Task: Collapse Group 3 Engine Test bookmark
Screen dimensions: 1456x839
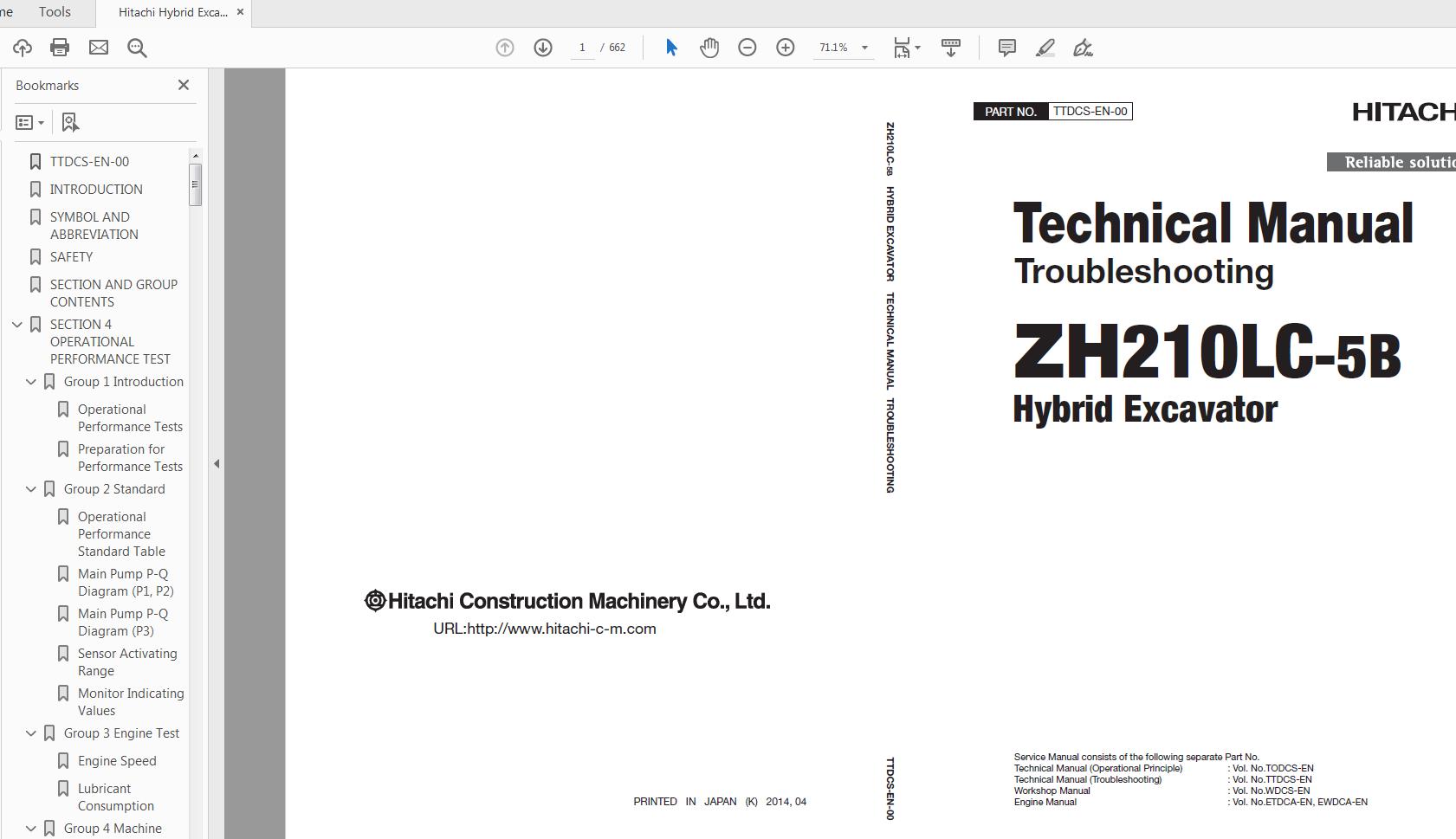Action: pyautogui.click(x=31, y=733)
